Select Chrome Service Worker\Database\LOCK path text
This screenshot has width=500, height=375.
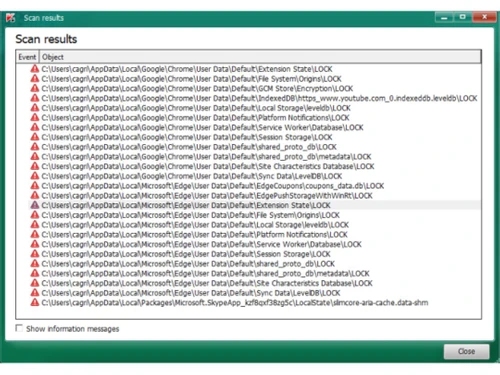point(202,127)
